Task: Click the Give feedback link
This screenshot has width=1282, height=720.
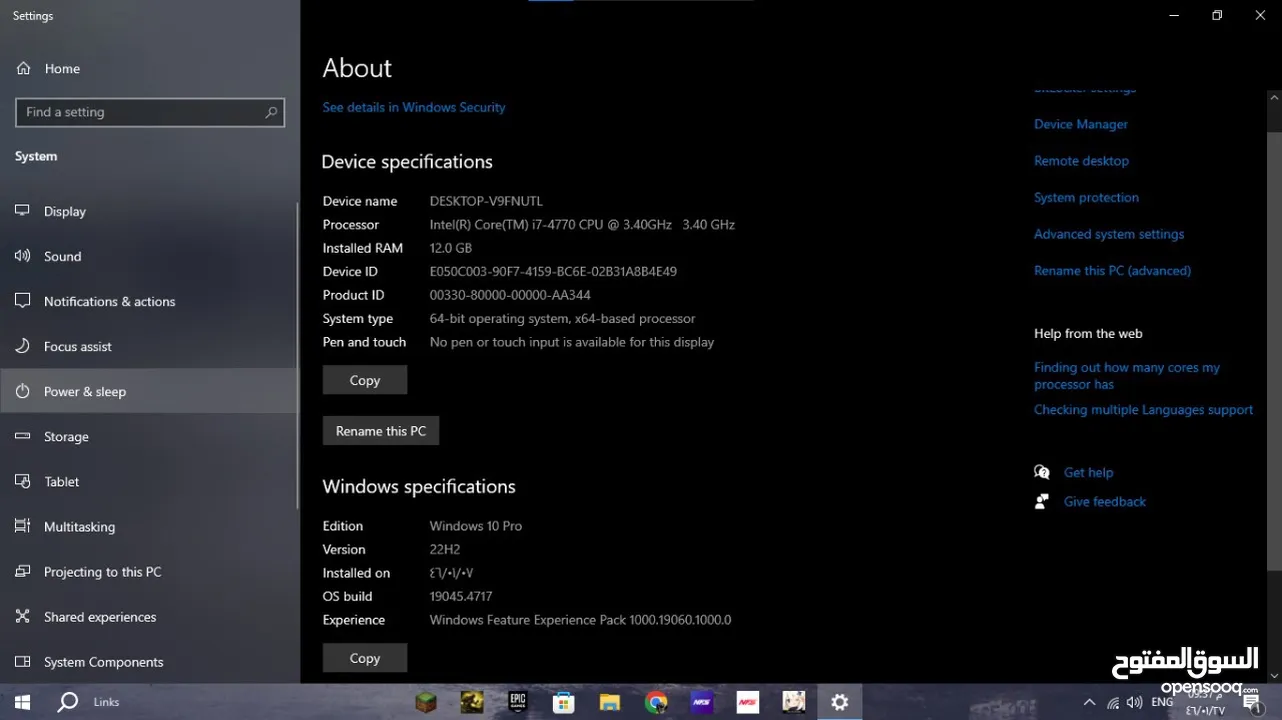Action: 1104,502
